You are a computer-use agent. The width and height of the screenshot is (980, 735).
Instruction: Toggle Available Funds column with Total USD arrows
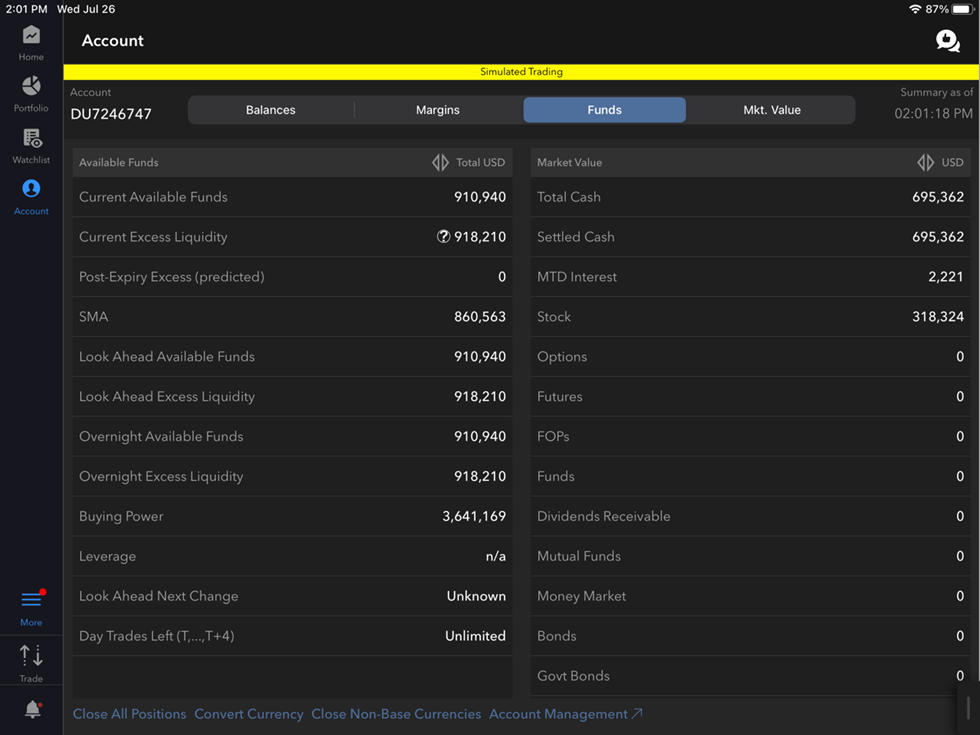click(x=440, y=162)
